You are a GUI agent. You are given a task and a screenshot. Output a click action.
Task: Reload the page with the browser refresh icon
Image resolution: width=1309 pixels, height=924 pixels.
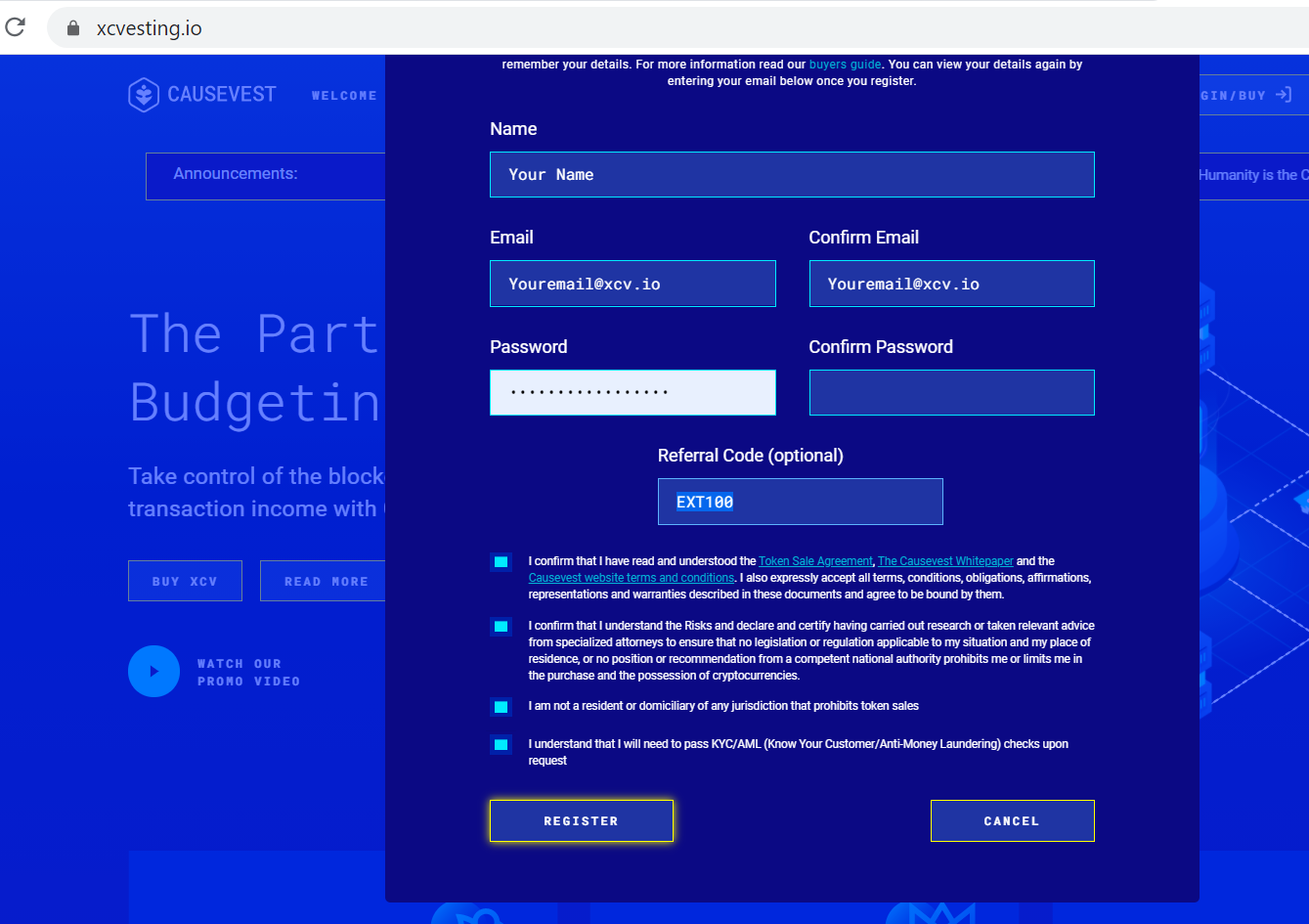tap(15, 27)
